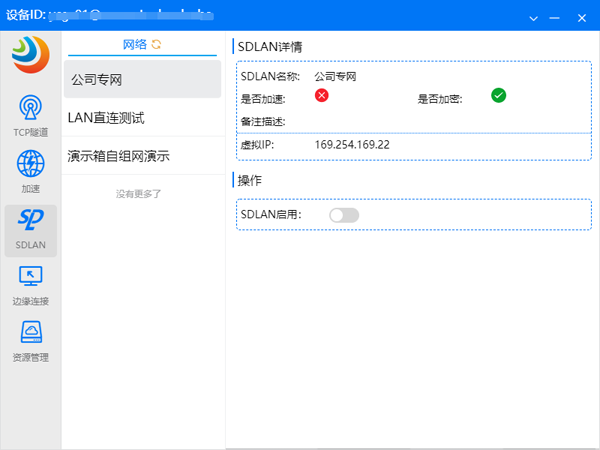The image size is (600, 450).
Task: Switch to the 网络 tab
Action: [134, 44]
